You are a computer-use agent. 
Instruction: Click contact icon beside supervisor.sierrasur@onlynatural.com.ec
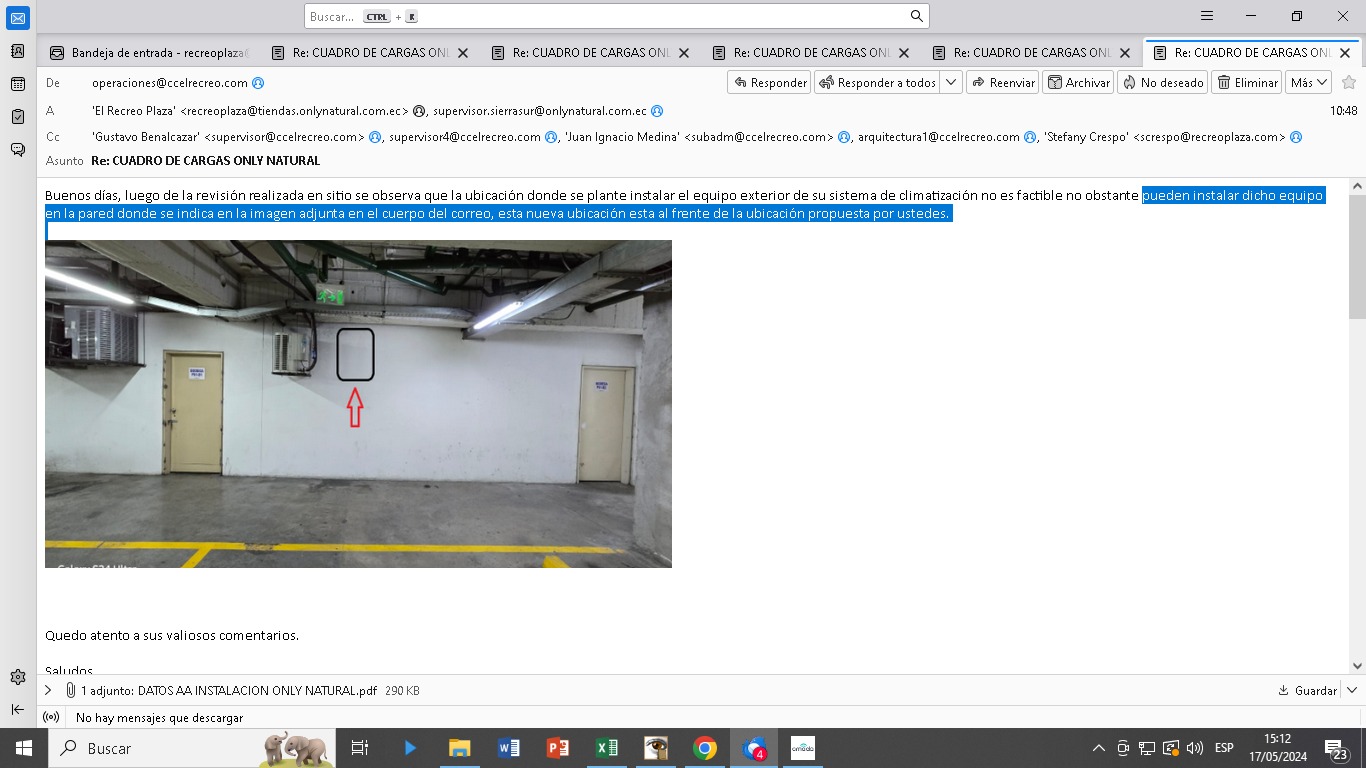pos(657,111)
